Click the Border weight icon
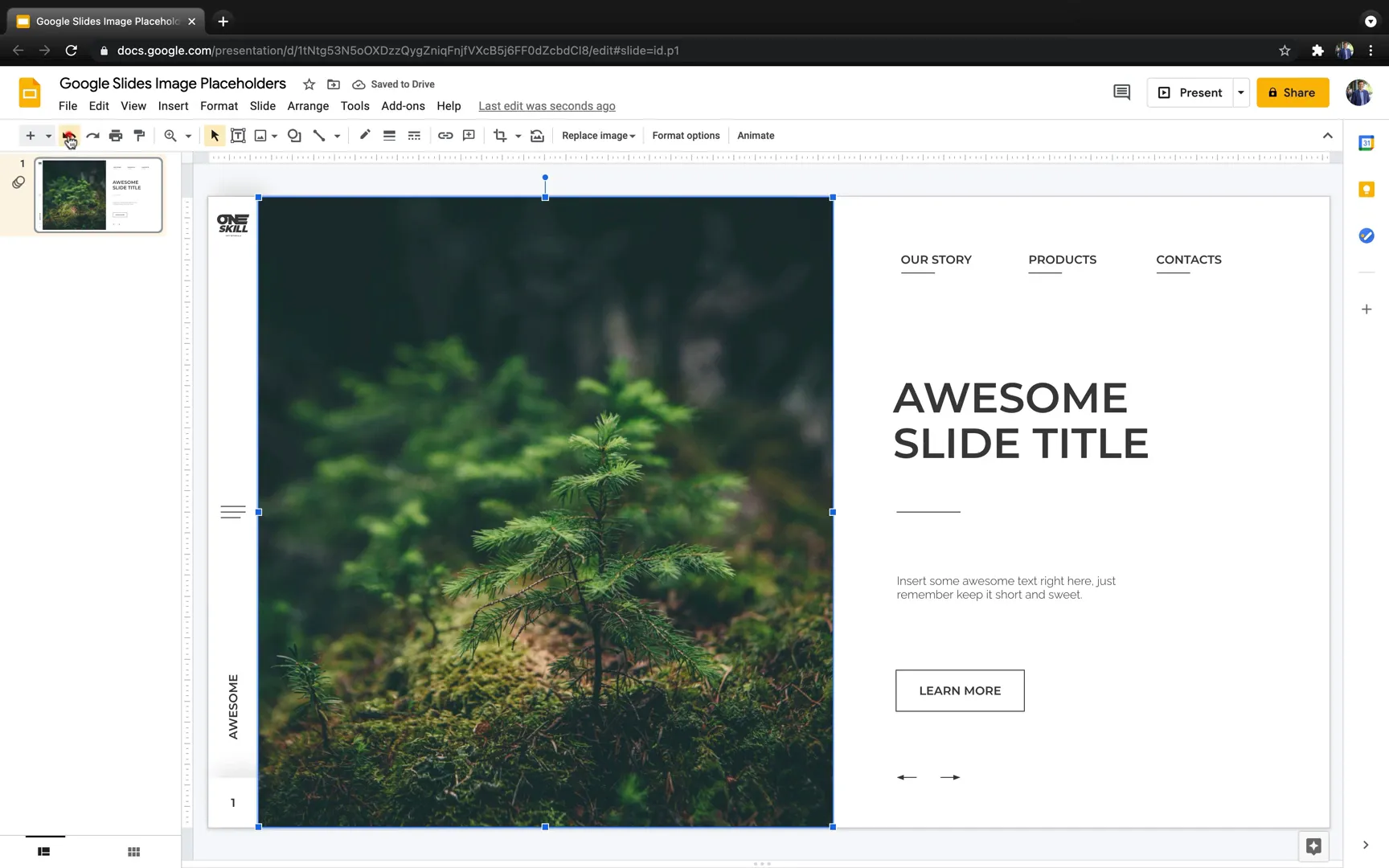Image resolution: width=1389 pixels, height=868 pixels. tap(389, 136)
